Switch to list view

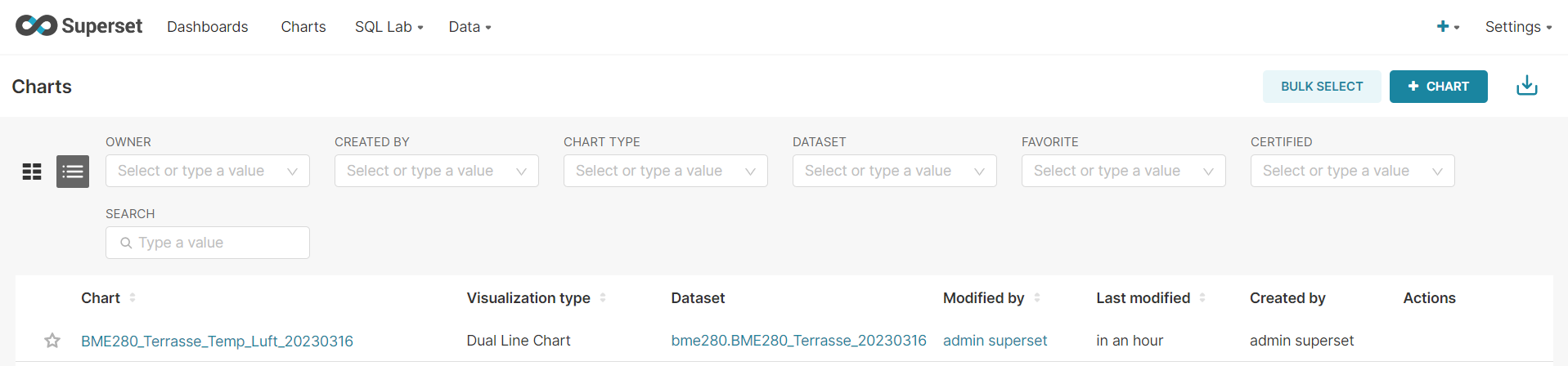click(73, 172)
